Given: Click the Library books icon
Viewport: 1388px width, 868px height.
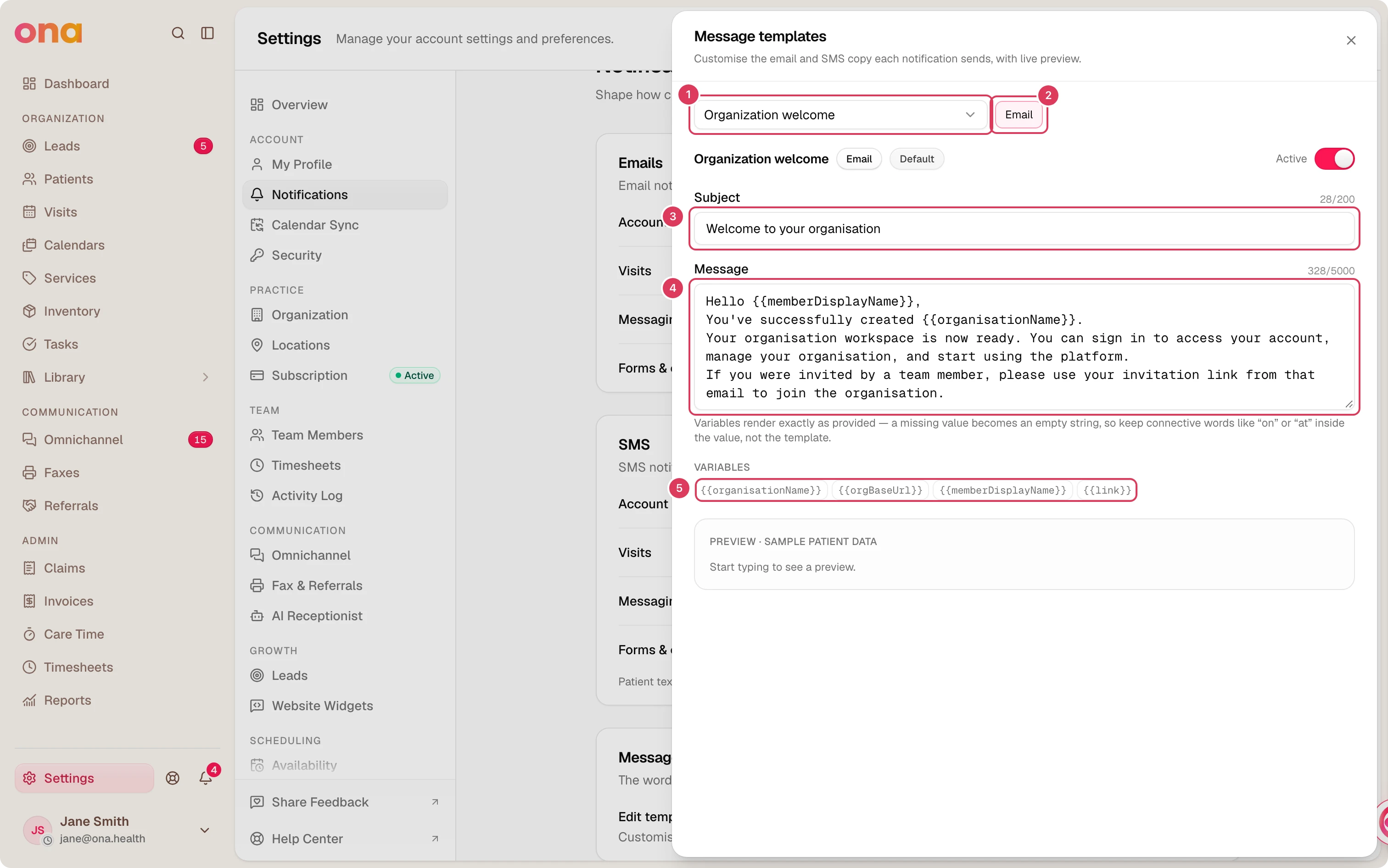Looking at the screenshot, I should tap(29, 377).
